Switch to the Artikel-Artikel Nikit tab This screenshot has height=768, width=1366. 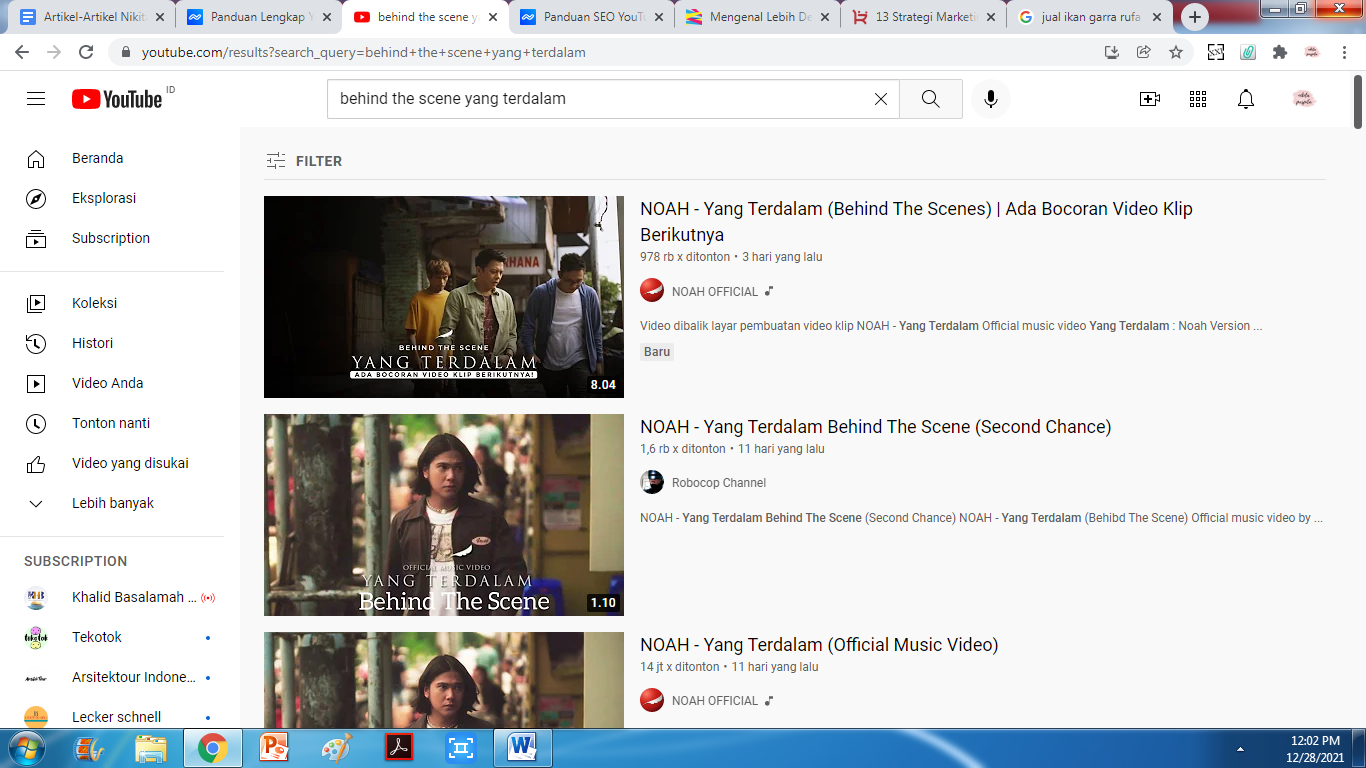click(90, 17)
